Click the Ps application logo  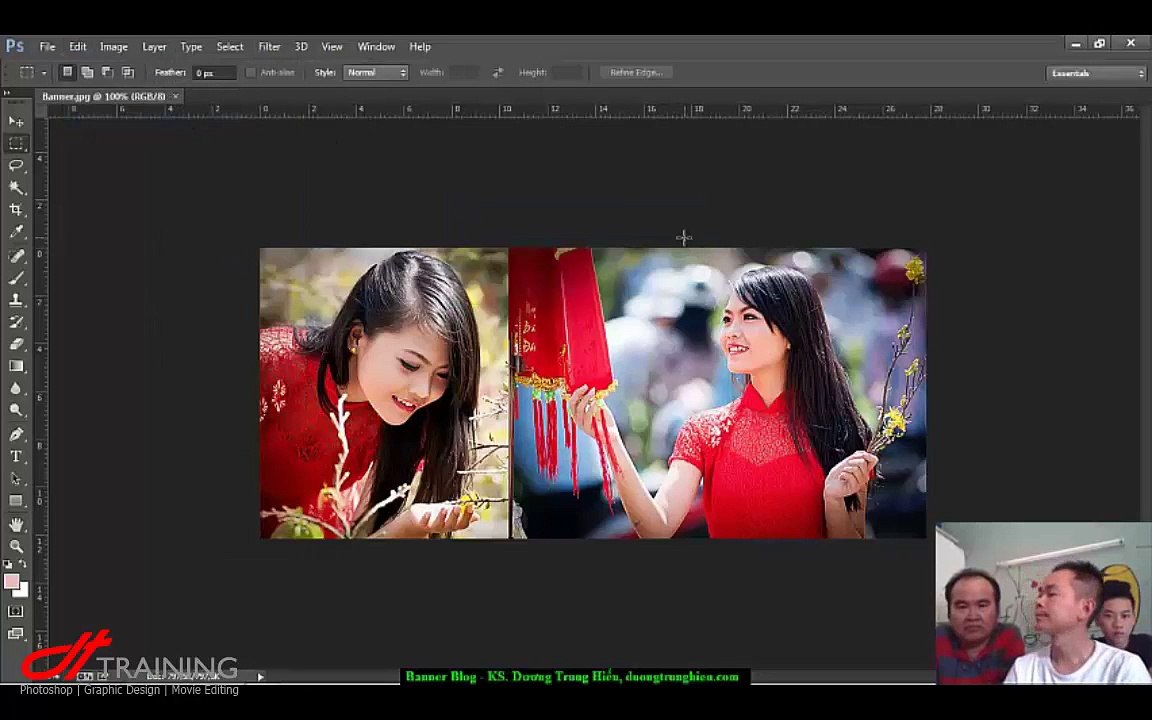pyautogui.click(x=15, y=46)
